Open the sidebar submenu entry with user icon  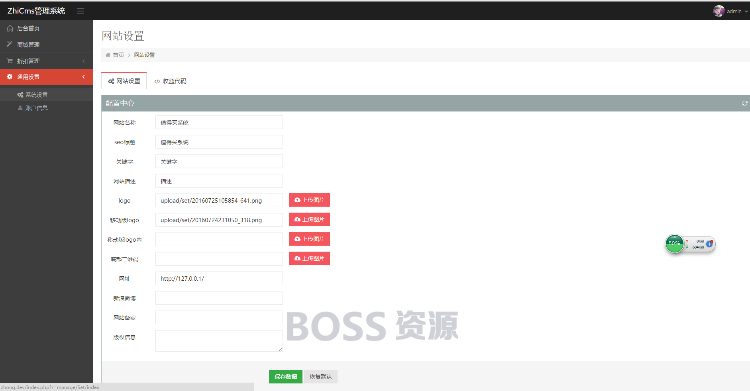46,108
